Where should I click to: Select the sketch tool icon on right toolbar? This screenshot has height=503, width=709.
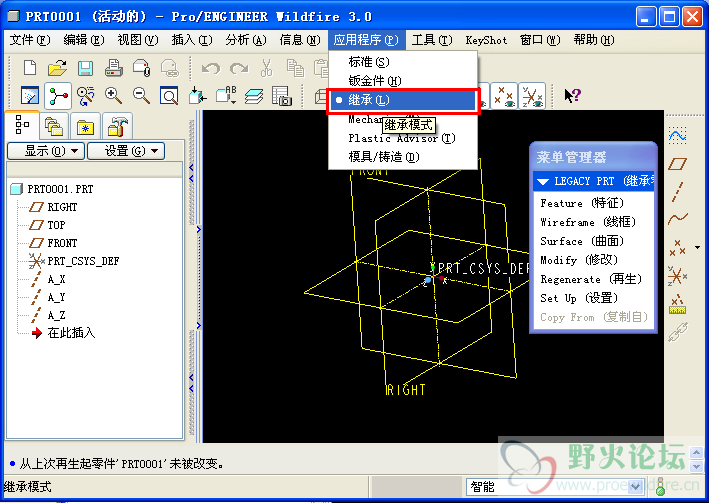pos(677,136)
